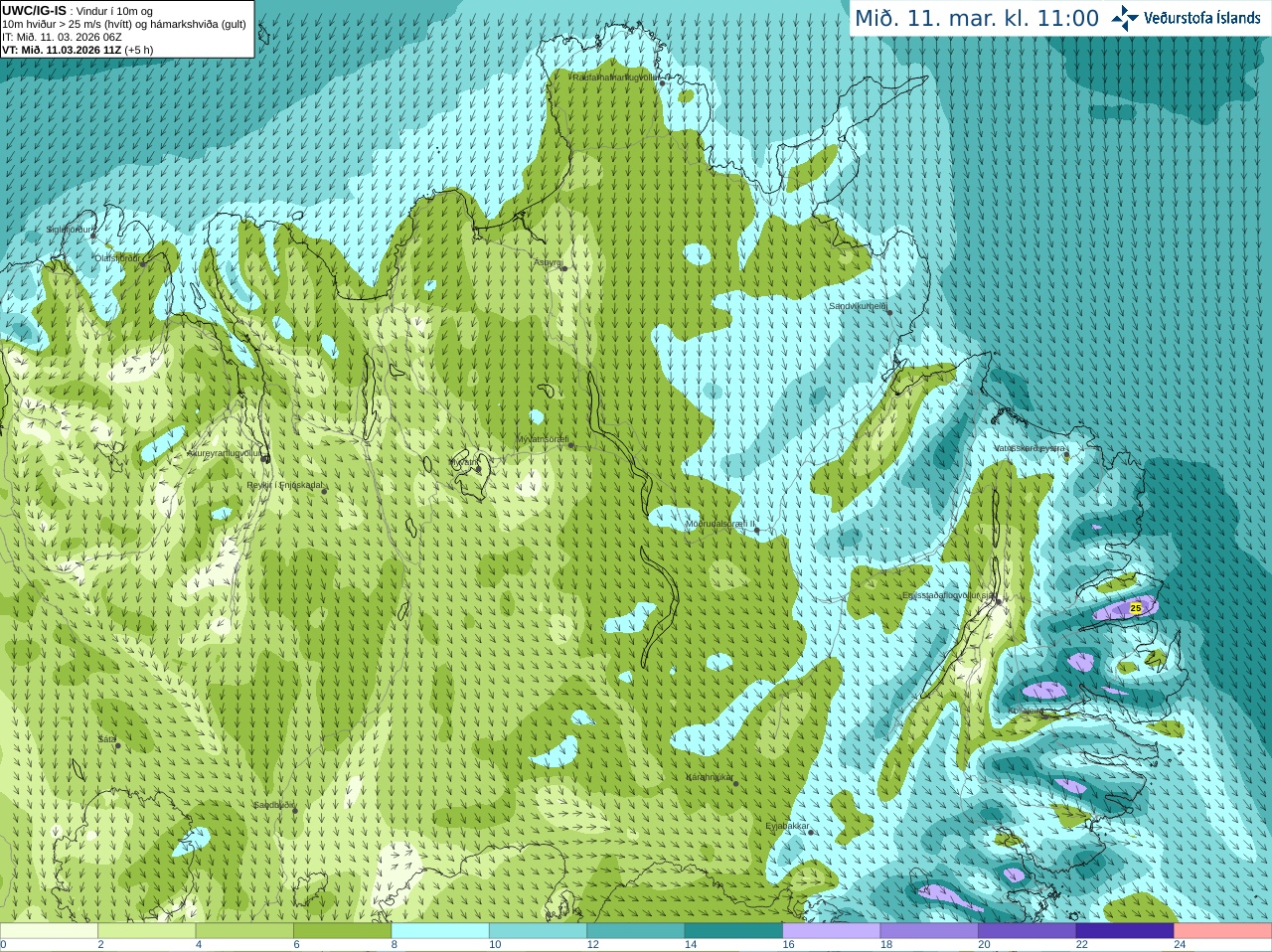The height and width of the screenshot is (952, 1272).
Task: Pick the 18–20 m/s purple legend swatch
Action: pyautogui.click(x=929, y=931)
